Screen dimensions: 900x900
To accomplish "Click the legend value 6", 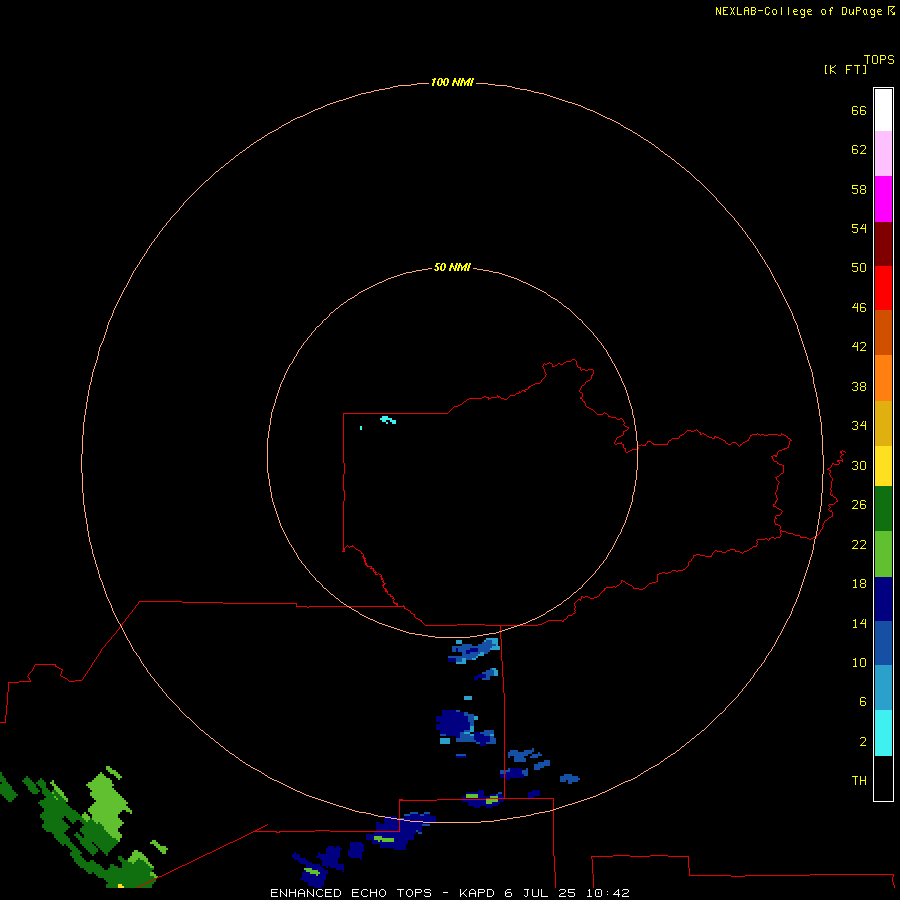I will [863, 701].
